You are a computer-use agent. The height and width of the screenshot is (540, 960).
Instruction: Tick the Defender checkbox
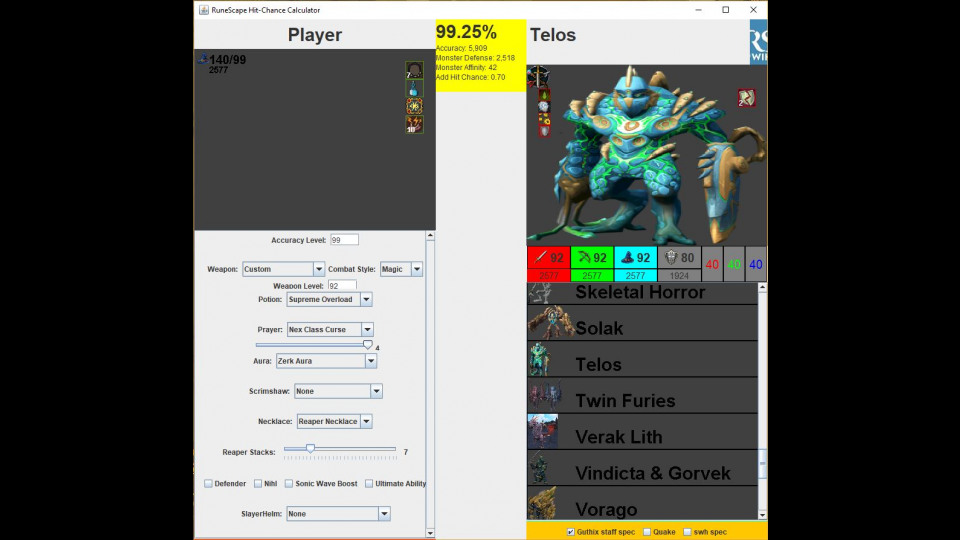(x=209, y=484)
